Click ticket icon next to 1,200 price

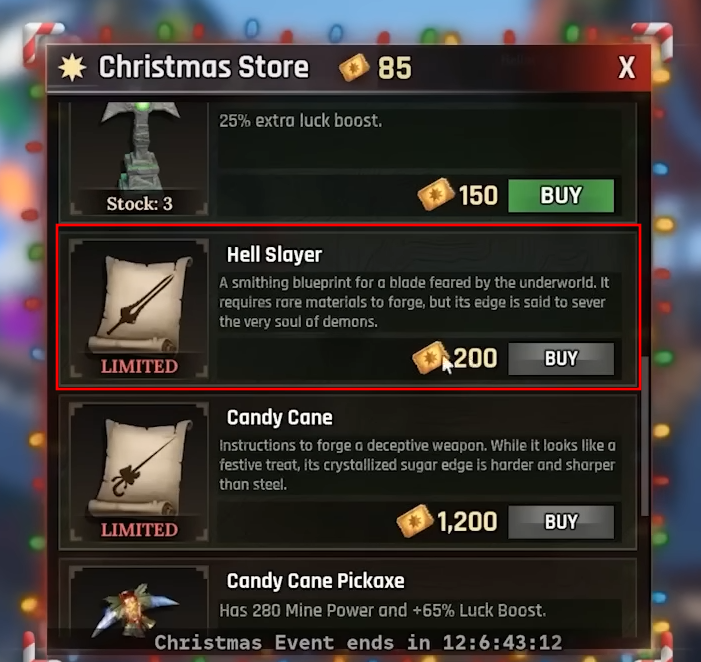(x=414, y=521)
